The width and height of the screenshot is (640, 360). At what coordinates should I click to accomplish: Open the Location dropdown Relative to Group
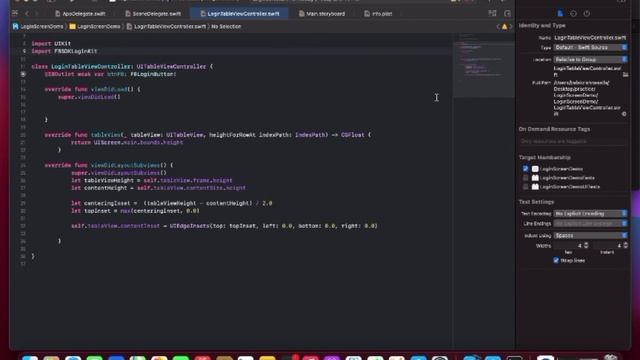(591, 59)
